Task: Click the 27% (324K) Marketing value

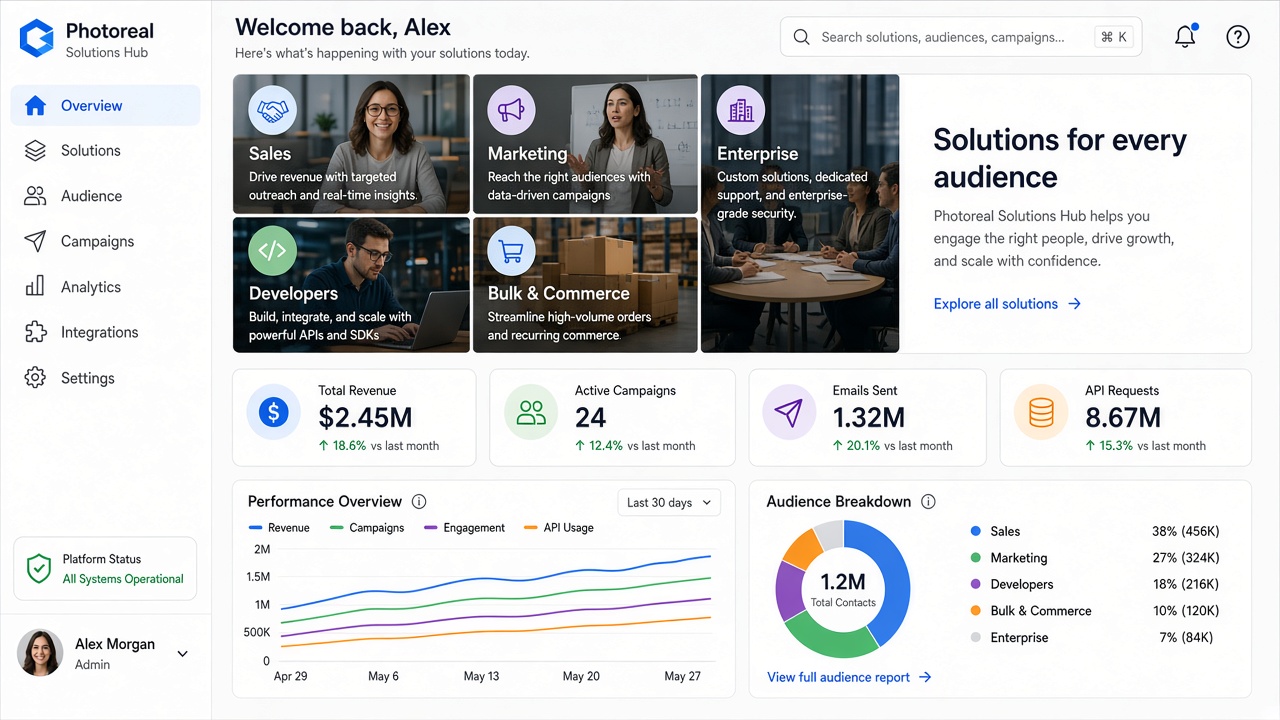Action: tap(1186, 558)
